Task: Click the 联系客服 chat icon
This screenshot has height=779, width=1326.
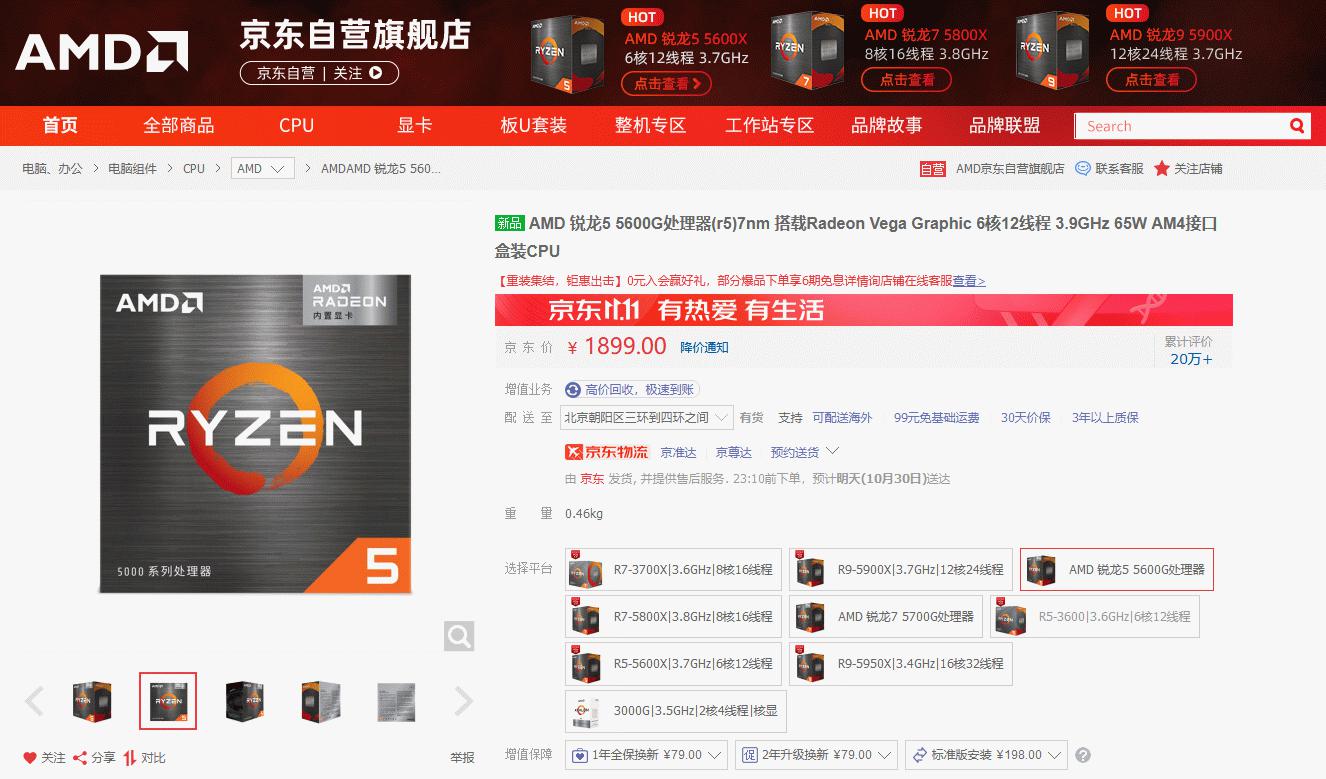Action: point(1083,168)
